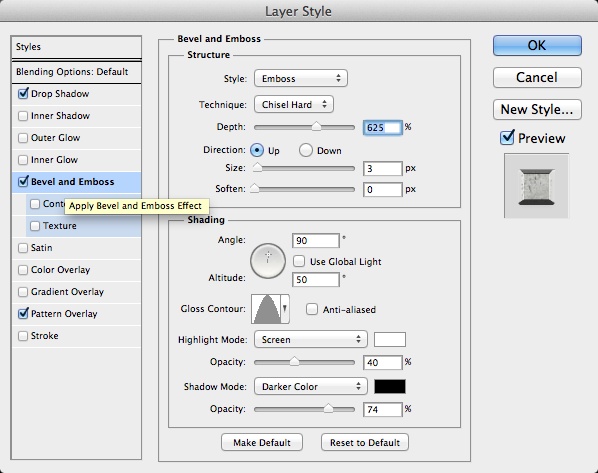Select Blending Options: Default

(x=77, y=72)
